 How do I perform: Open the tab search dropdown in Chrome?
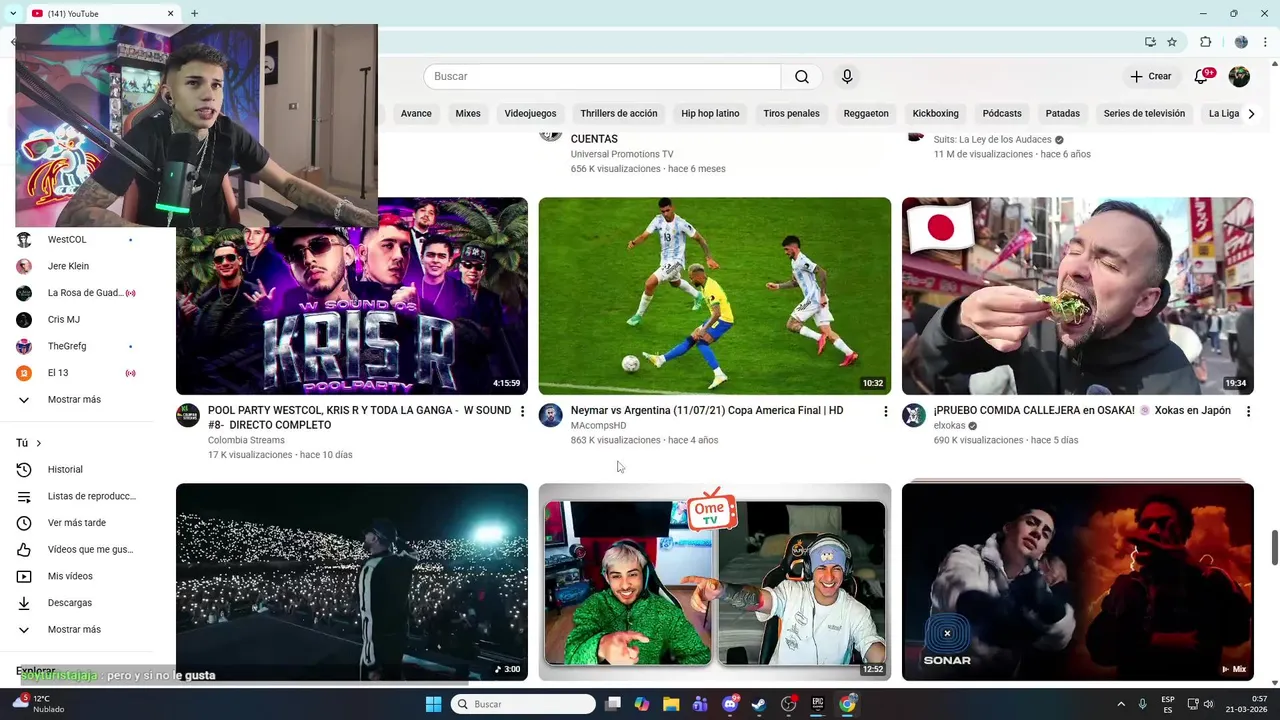[12, 13]
